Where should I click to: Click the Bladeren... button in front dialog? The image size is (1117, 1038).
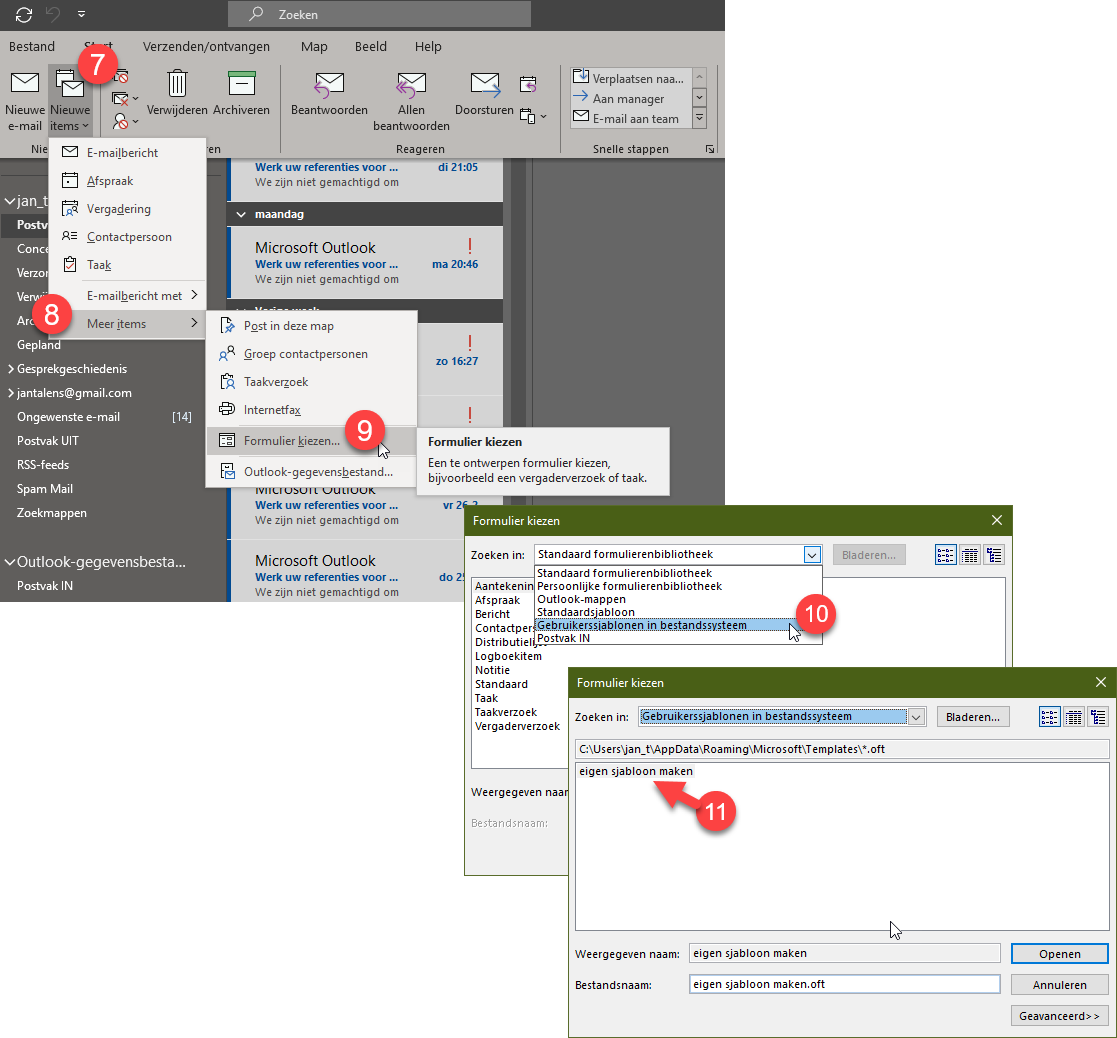point(972,717)
